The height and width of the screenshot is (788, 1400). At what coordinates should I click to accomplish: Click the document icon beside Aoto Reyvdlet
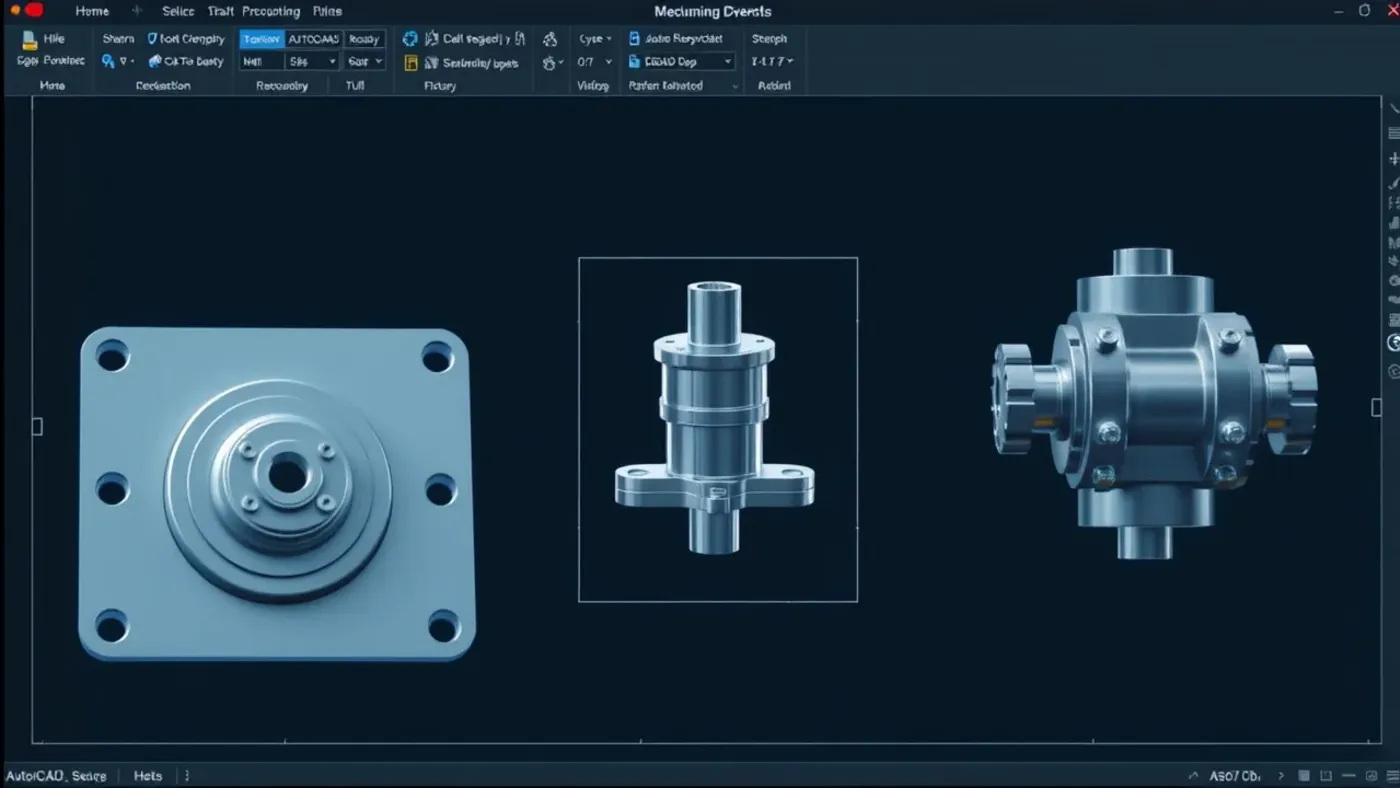click(x=635, y=39)
